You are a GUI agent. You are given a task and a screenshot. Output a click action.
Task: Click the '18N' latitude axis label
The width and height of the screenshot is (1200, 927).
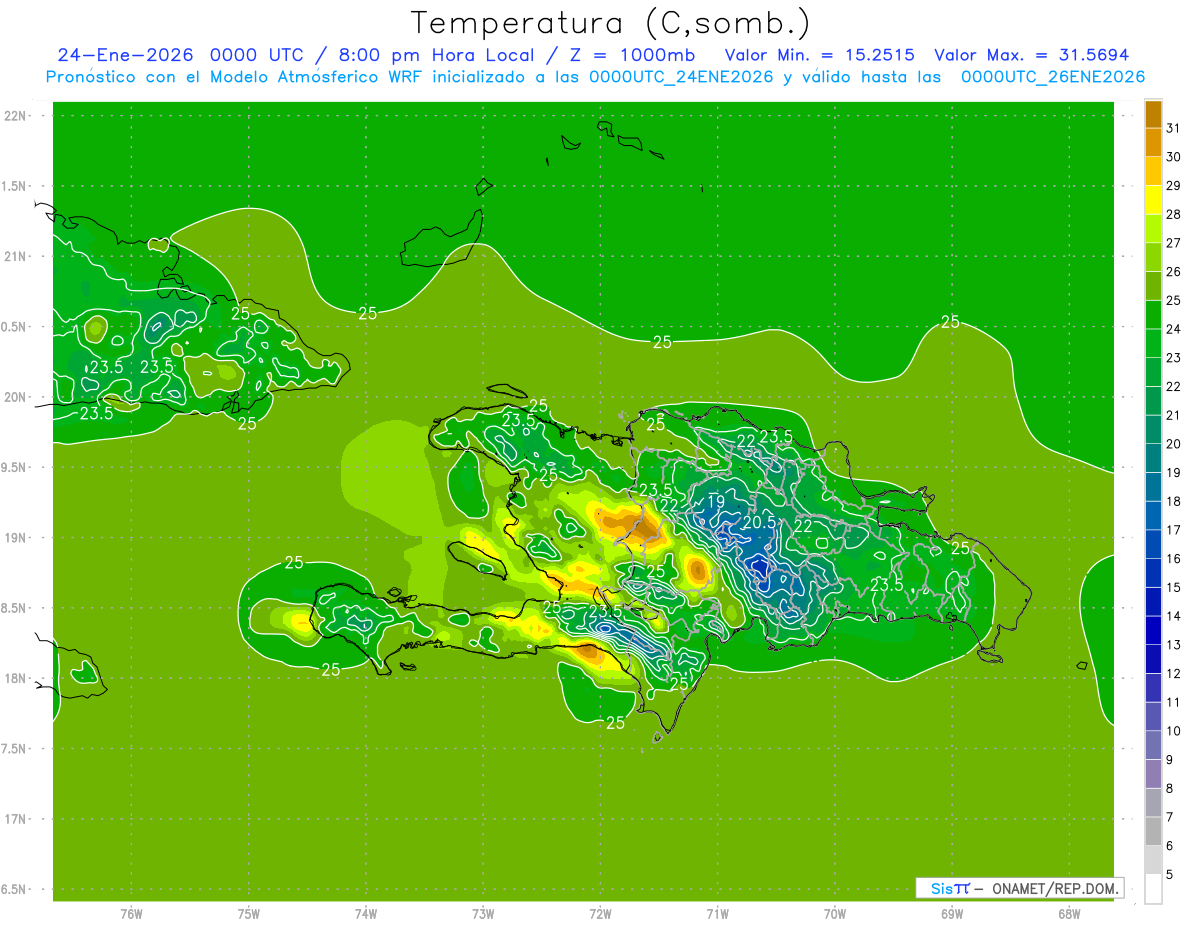[15, 678]
